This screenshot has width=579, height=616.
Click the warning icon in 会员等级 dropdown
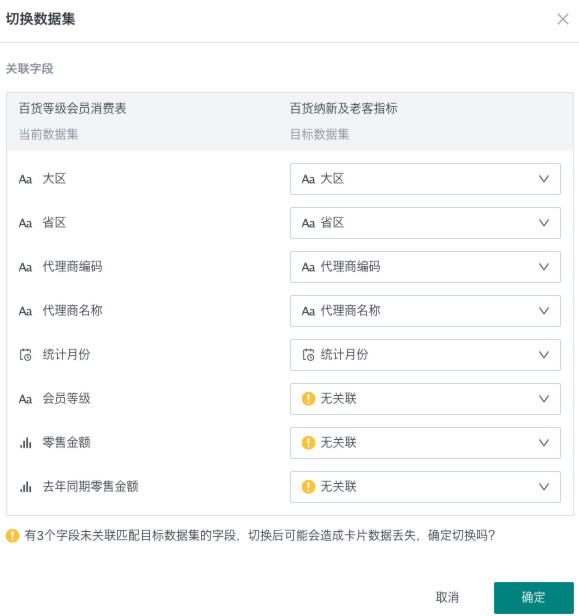(308, 399)
